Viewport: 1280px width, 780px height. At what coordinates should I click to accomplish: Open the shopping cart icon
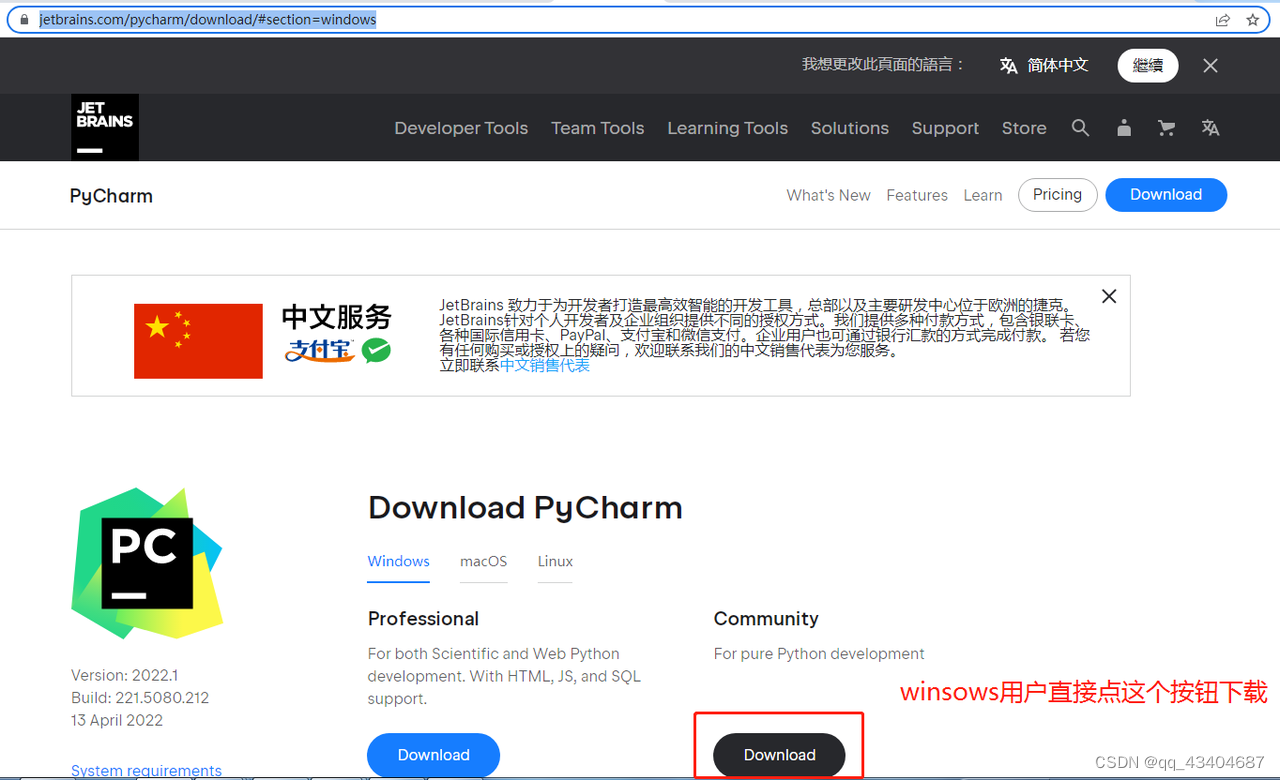pos(1166,128)
